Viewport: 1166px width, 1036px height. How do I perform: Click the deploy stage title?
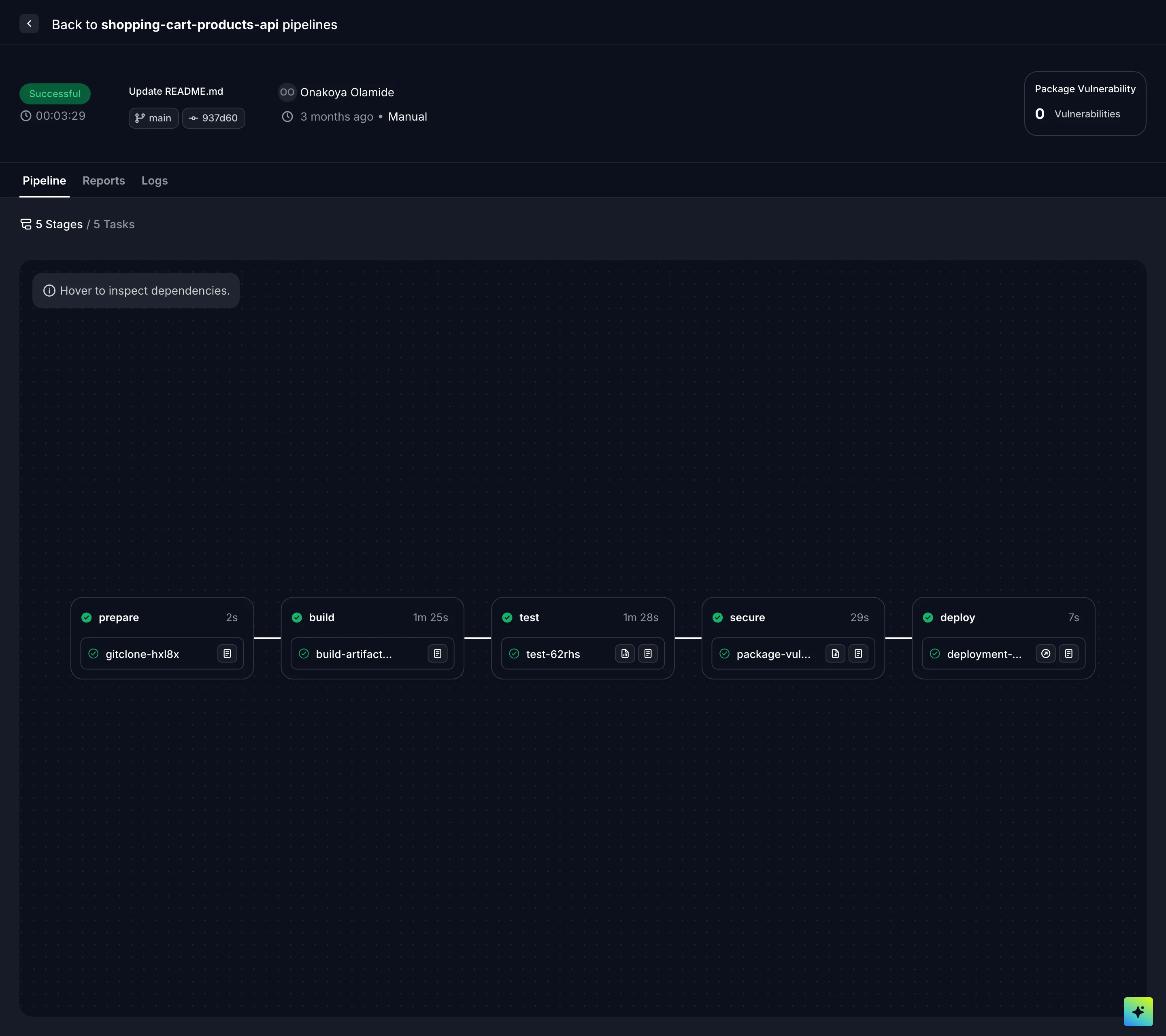click(x=958, y=618)
